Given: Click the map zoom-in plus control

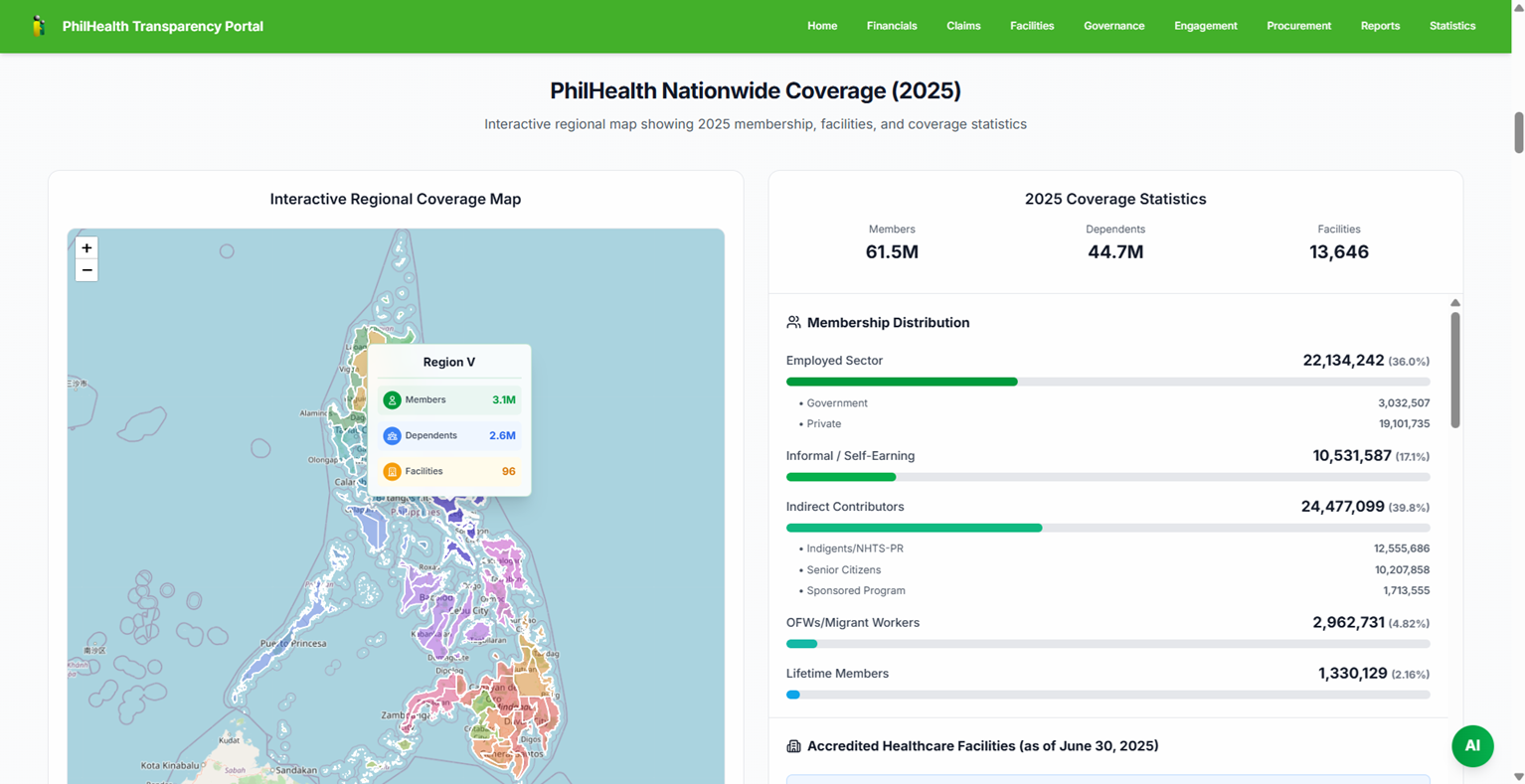Looking at the screenshot, I should pyautogui.click(x=86, y=247).
